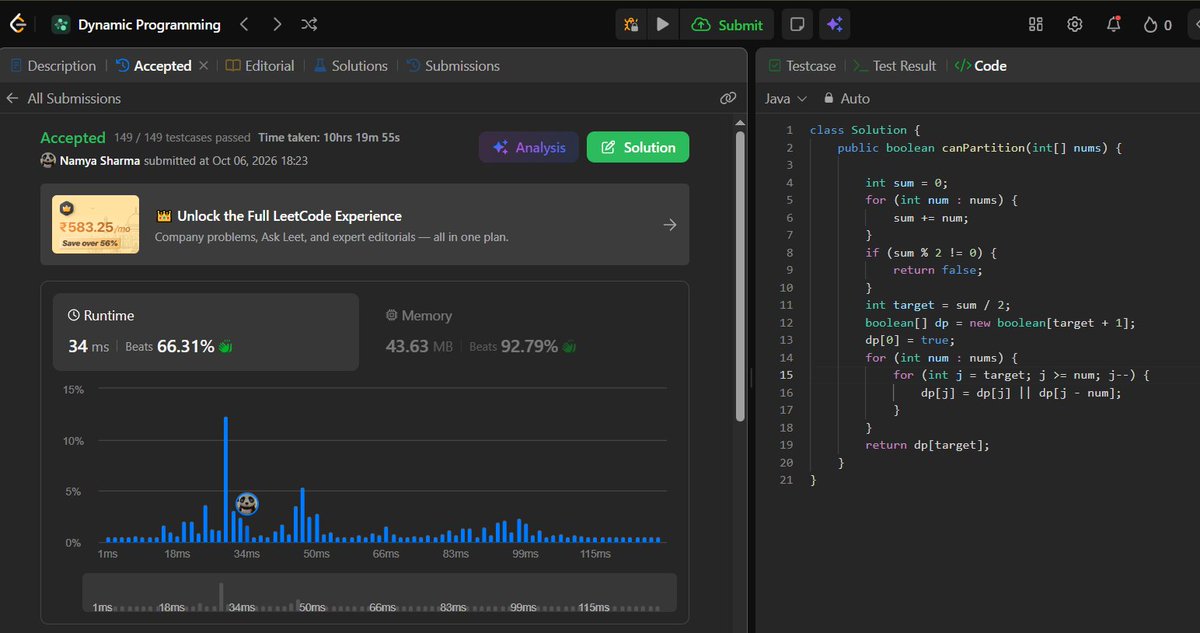Select the Code tab
Image resolution: width=1200 pixels, height=633 pixels.
[980, 66]
